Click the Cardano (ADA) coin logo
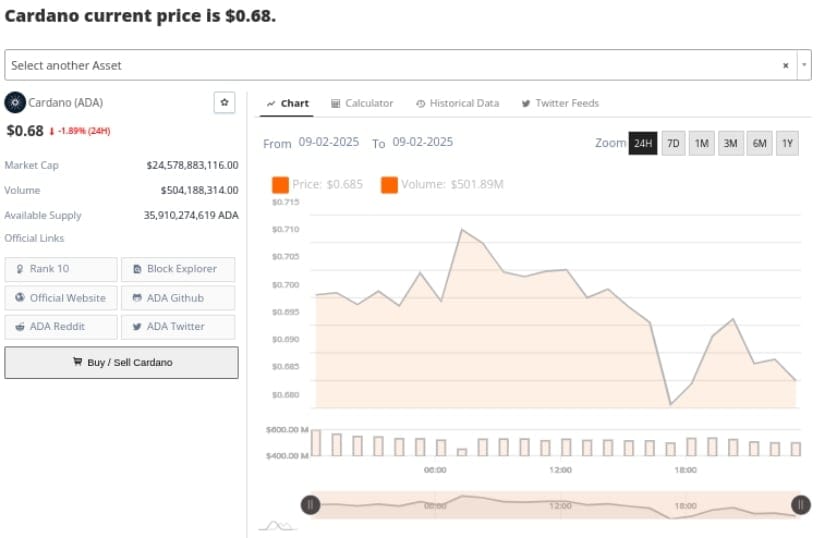The height and width of the screenshot is (538, 825). [x=15, y=102]
